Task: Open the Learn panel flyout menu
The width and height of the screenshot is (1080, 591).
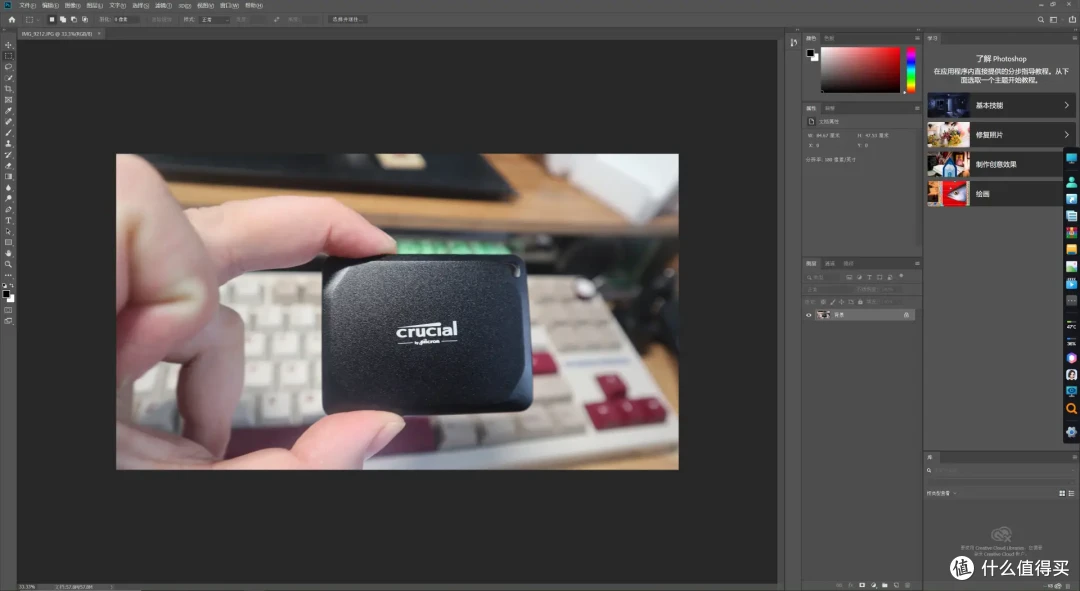Action: pos(1074,38)
